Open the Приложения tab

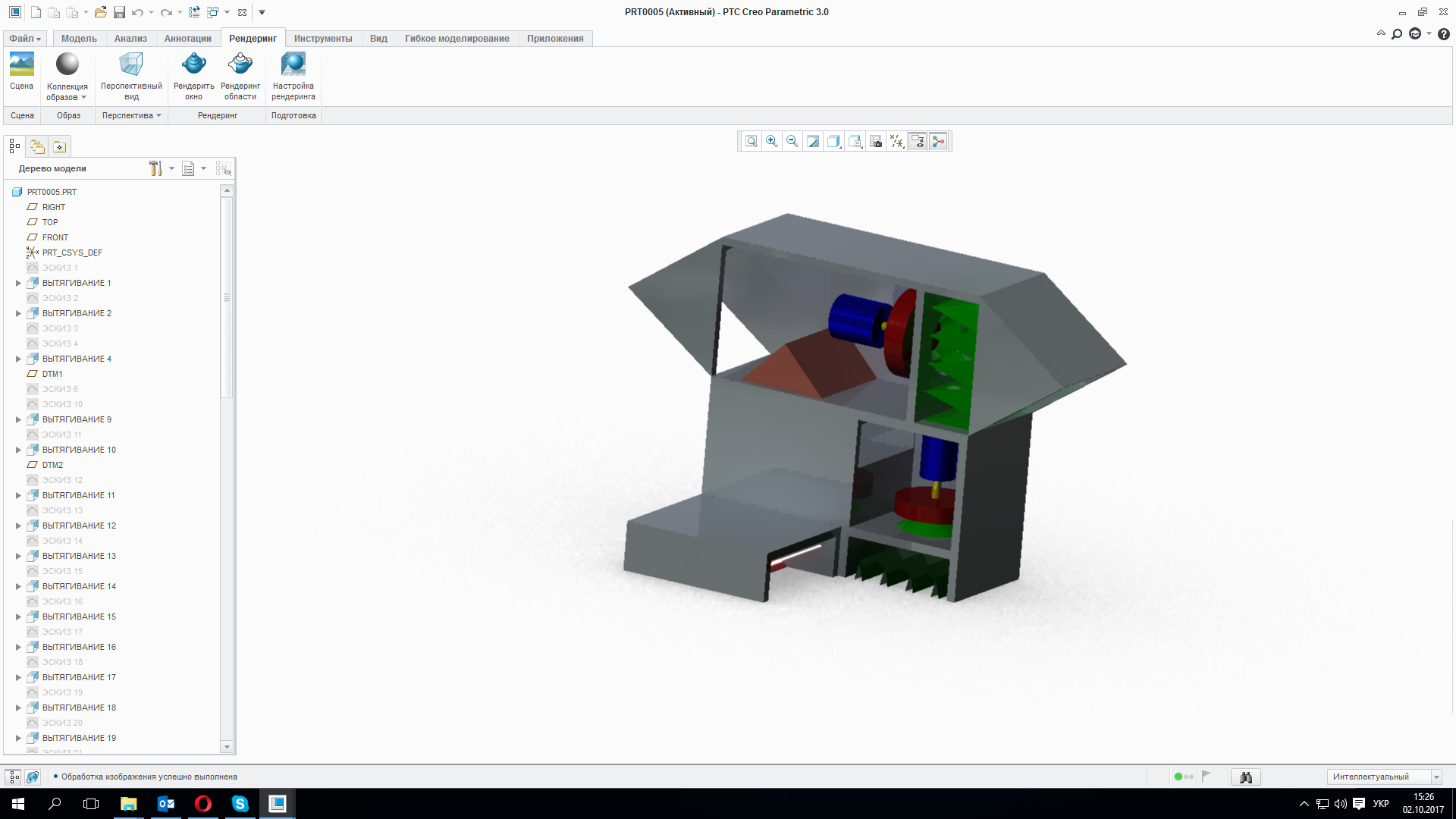tap(555, 39)
